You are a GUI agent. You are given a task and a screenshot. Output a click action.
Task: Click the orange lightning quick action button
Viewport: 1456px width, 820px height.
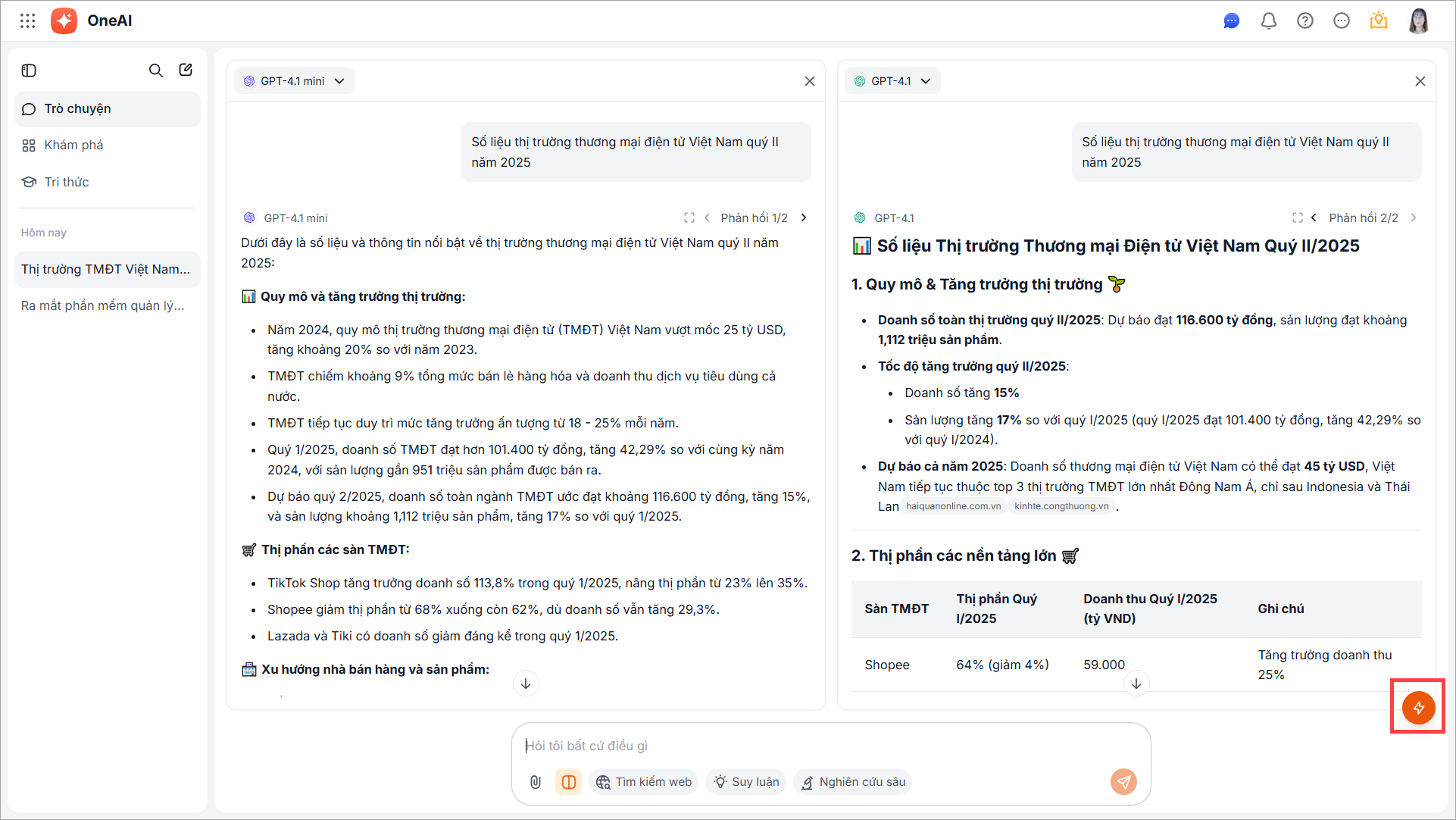[1417, 707]
